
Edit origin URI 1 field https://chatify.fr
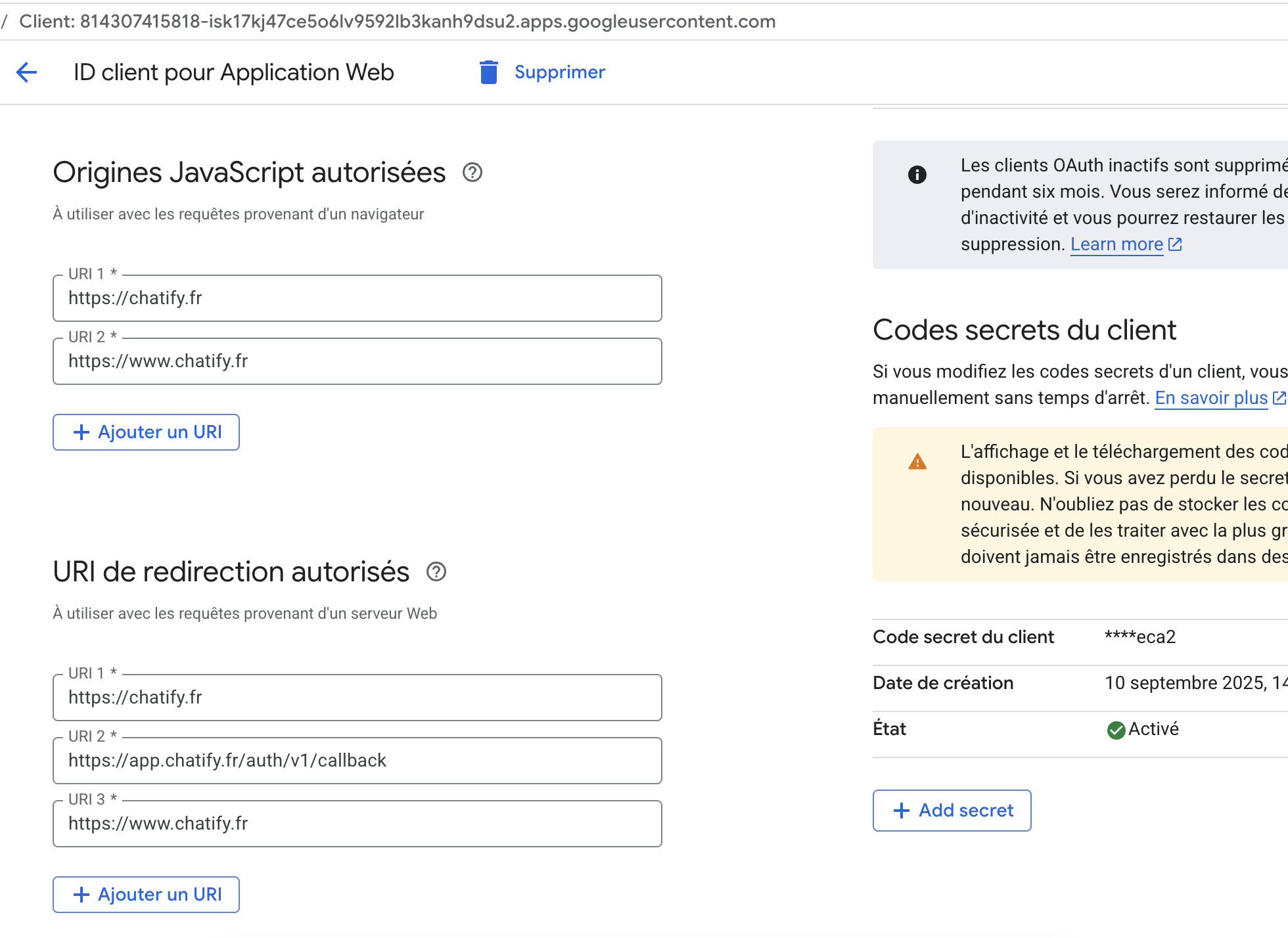pyautogui.click(x=357, y=298)
